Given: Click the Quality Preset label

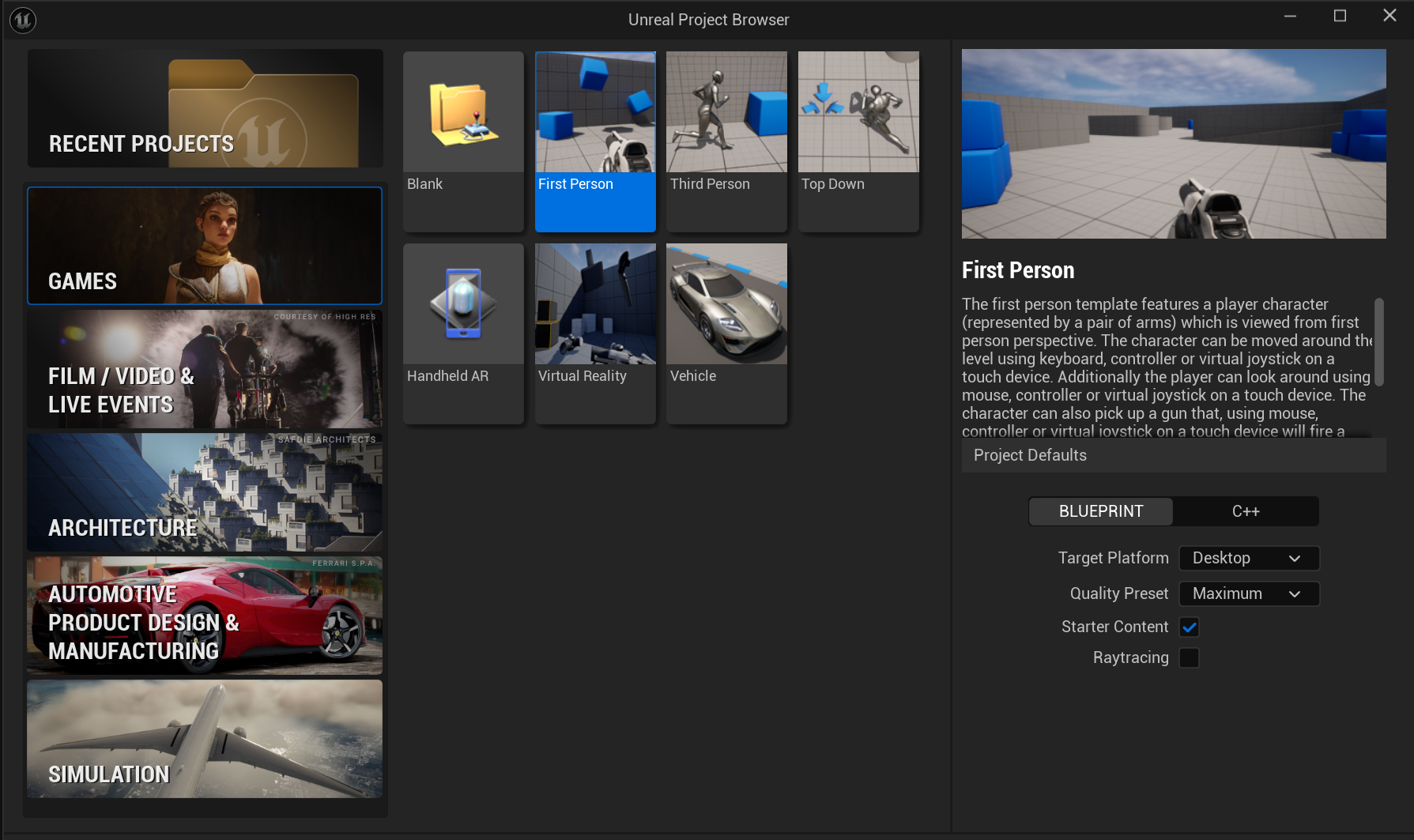Looking at the screenshot, I should (1119, 593).
